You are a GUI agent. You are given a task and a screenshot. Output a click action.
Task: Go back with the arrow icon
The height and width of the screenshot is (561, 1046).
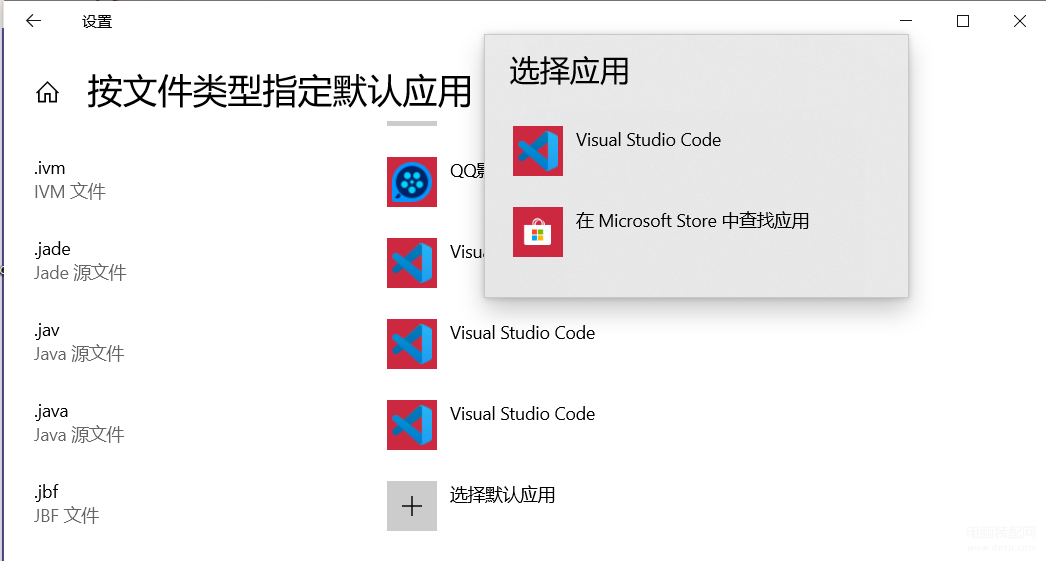point(33,21)
